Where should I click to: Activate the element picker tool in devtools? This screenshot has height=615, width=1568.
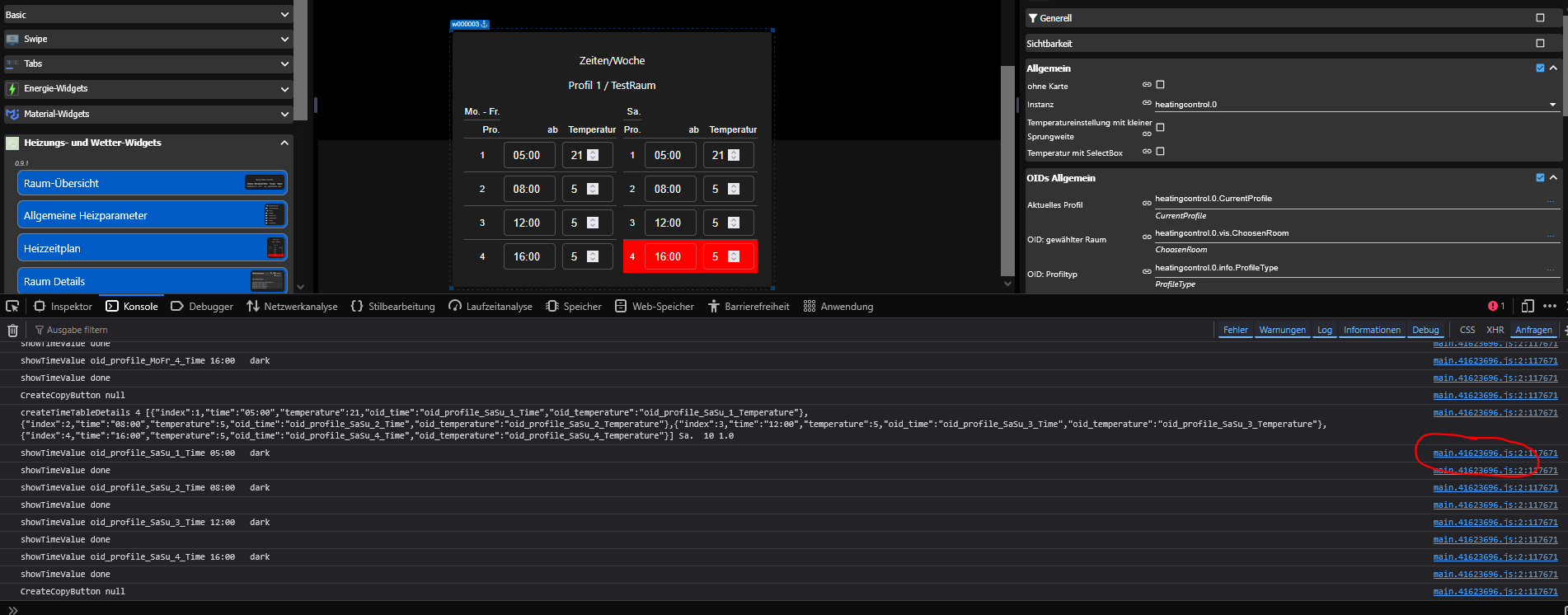(x=12, y=306)
